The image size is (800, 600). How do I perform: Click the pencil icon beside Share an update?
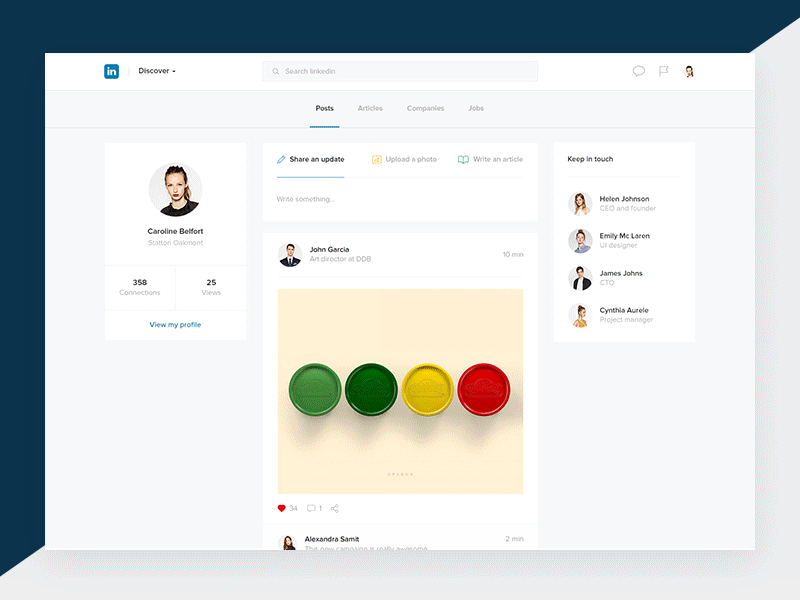pyautogui.click(x=281, y=160)
